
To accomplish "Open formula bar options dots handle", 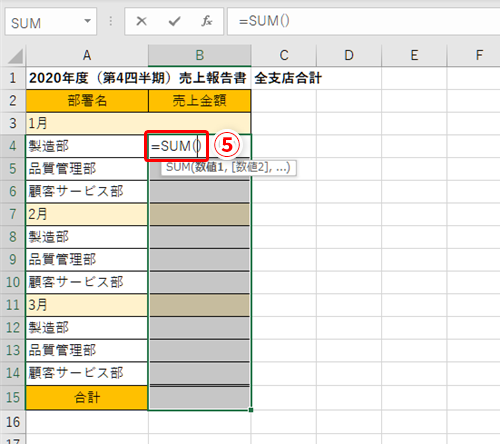I will [x=111, y=21].
